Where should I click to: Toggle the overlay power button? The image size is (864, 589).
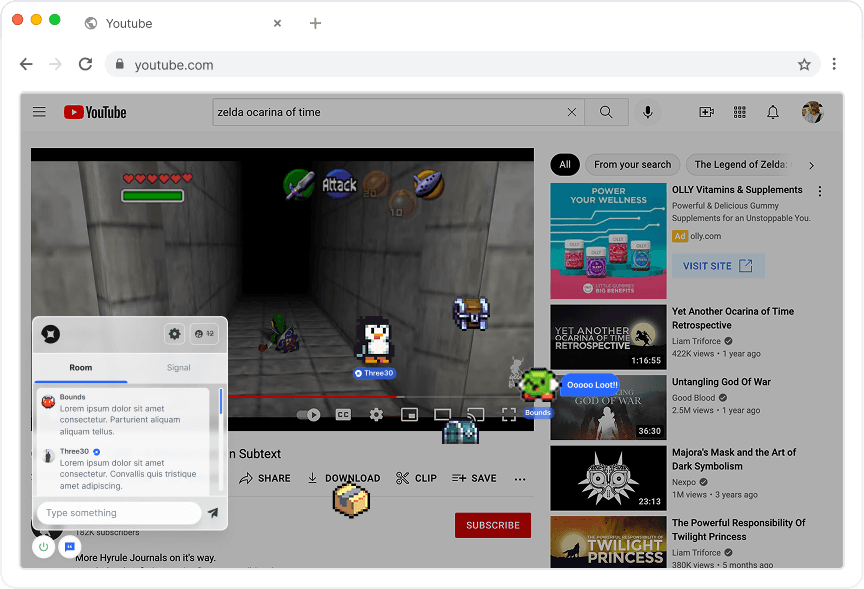[x=43, y=547]
